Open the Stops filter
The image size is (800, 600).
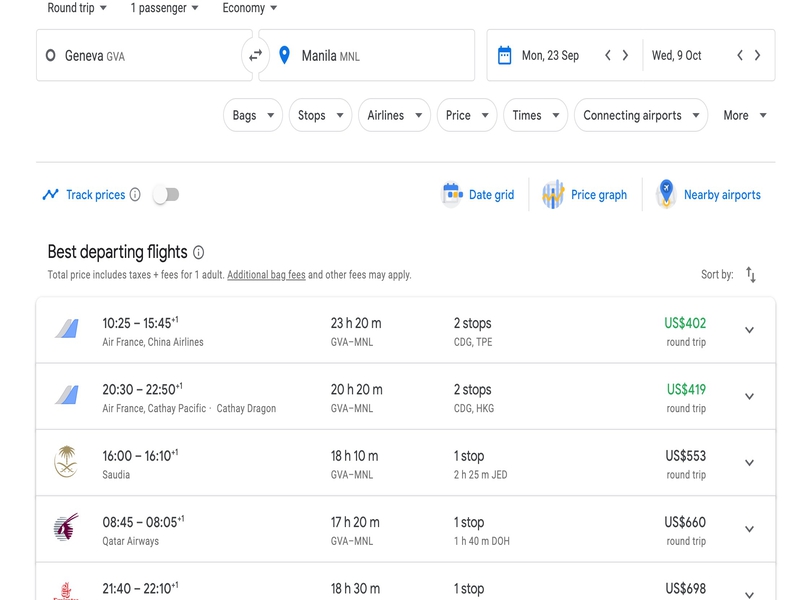[x=320, y=115]
